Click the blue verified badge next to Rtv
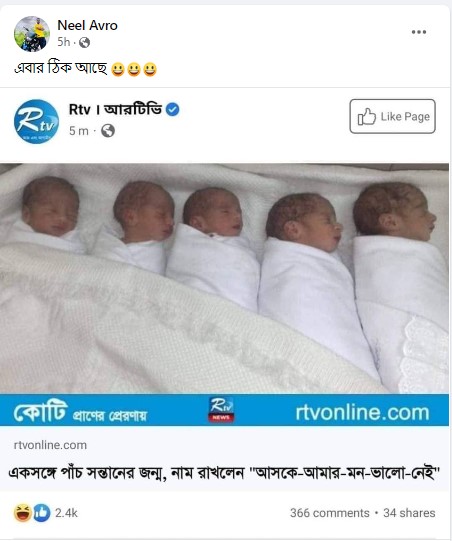Image resolution: width=452 pixels, height=541 pixels. click(173, 110)
